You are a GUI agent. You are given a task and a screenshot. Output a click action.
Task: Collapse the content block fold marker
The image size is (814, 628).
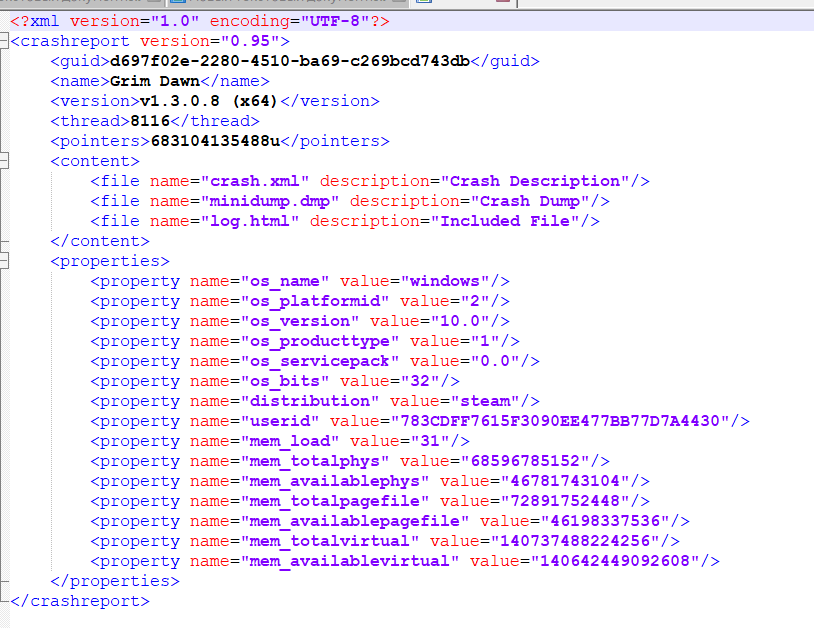pyautogui.click(x=4, y=161)
